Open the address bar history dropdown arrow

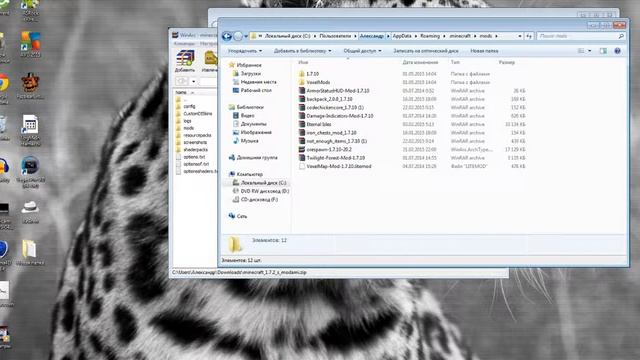coord(520,36)
